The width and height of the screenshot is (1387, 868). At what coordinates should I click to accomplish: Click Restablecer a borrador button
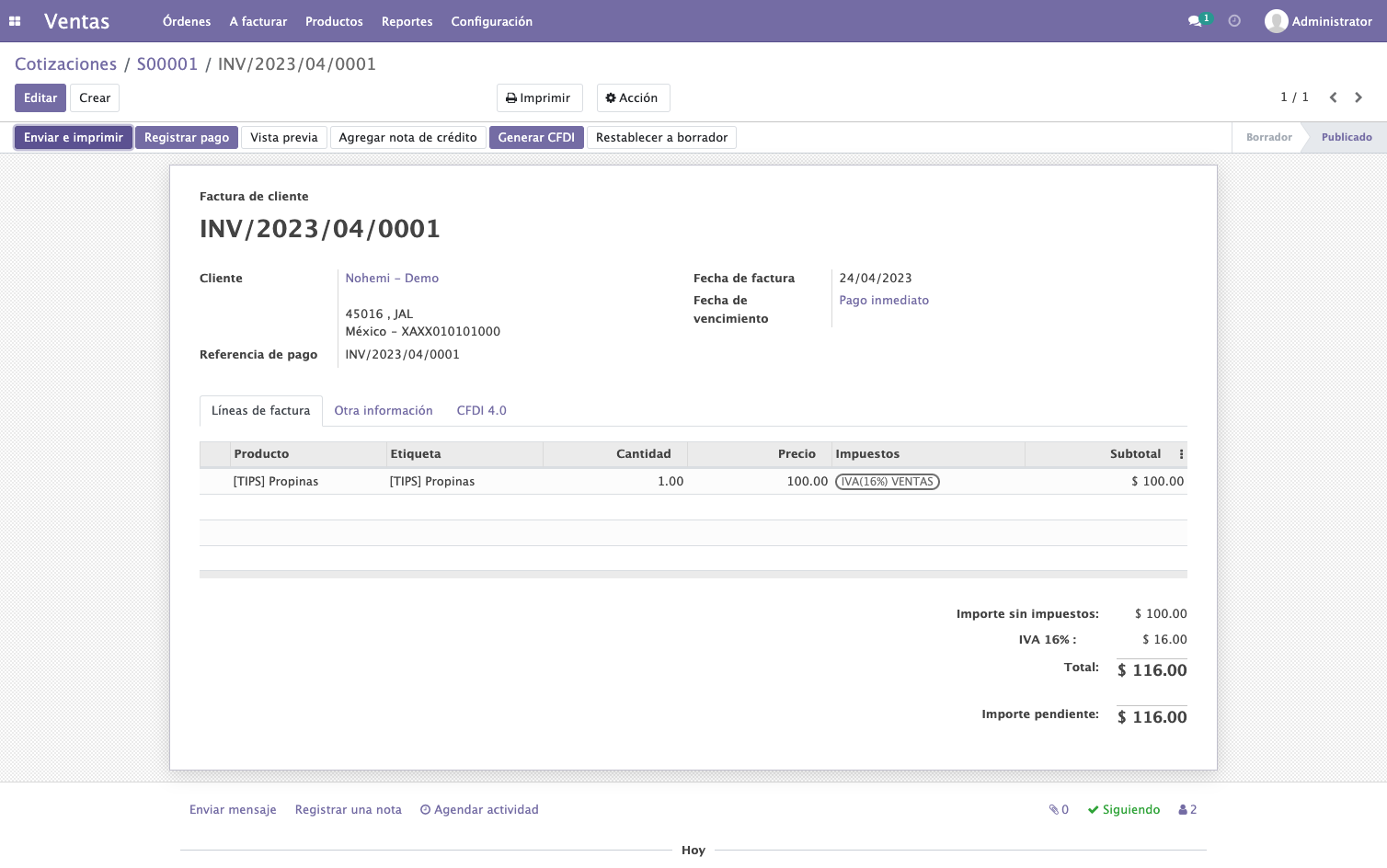click(x=661, y=138)
